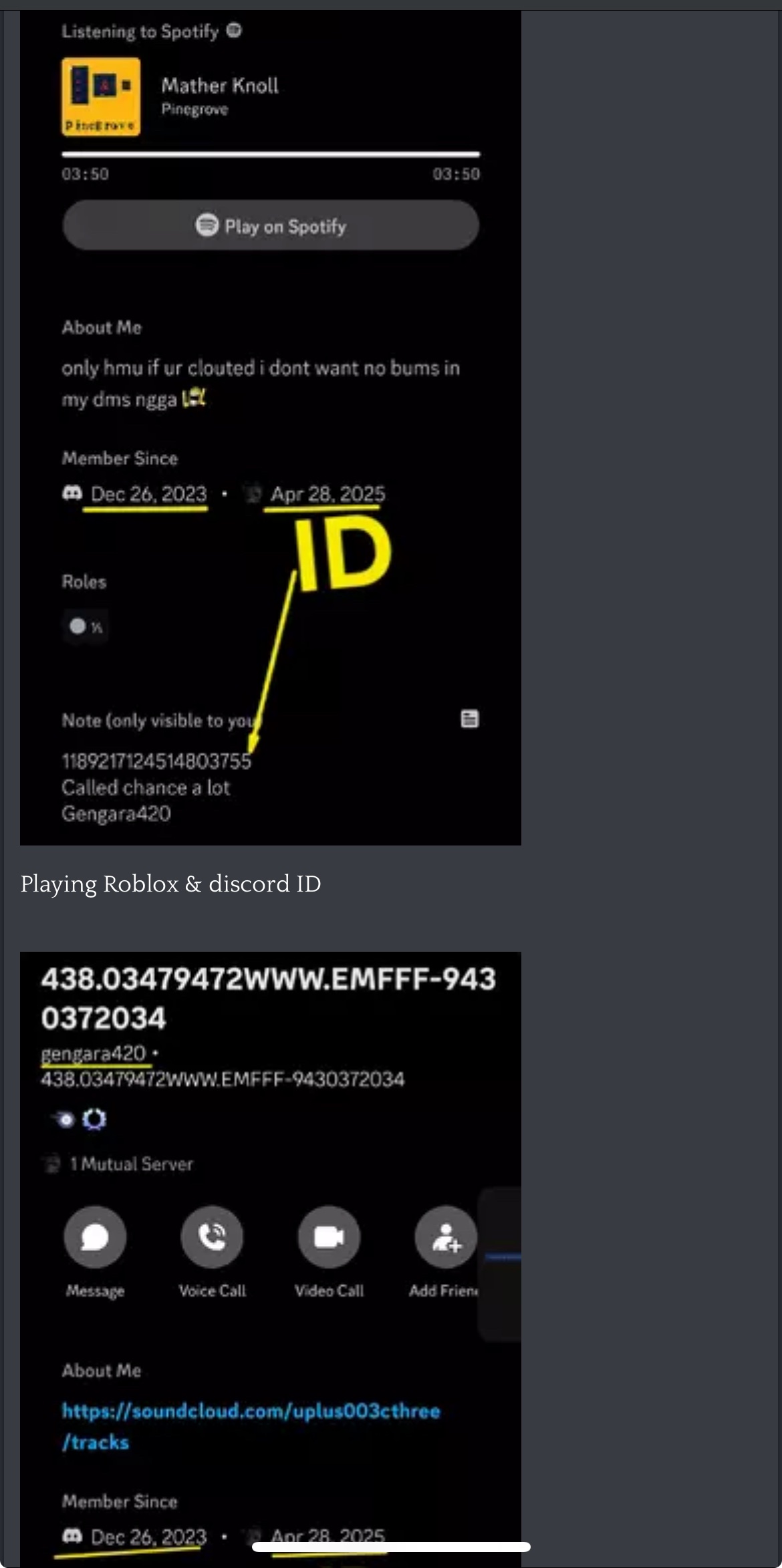Click the Pinegrove album cover art
782x1568 pixels.
click(x=101, y=97)
